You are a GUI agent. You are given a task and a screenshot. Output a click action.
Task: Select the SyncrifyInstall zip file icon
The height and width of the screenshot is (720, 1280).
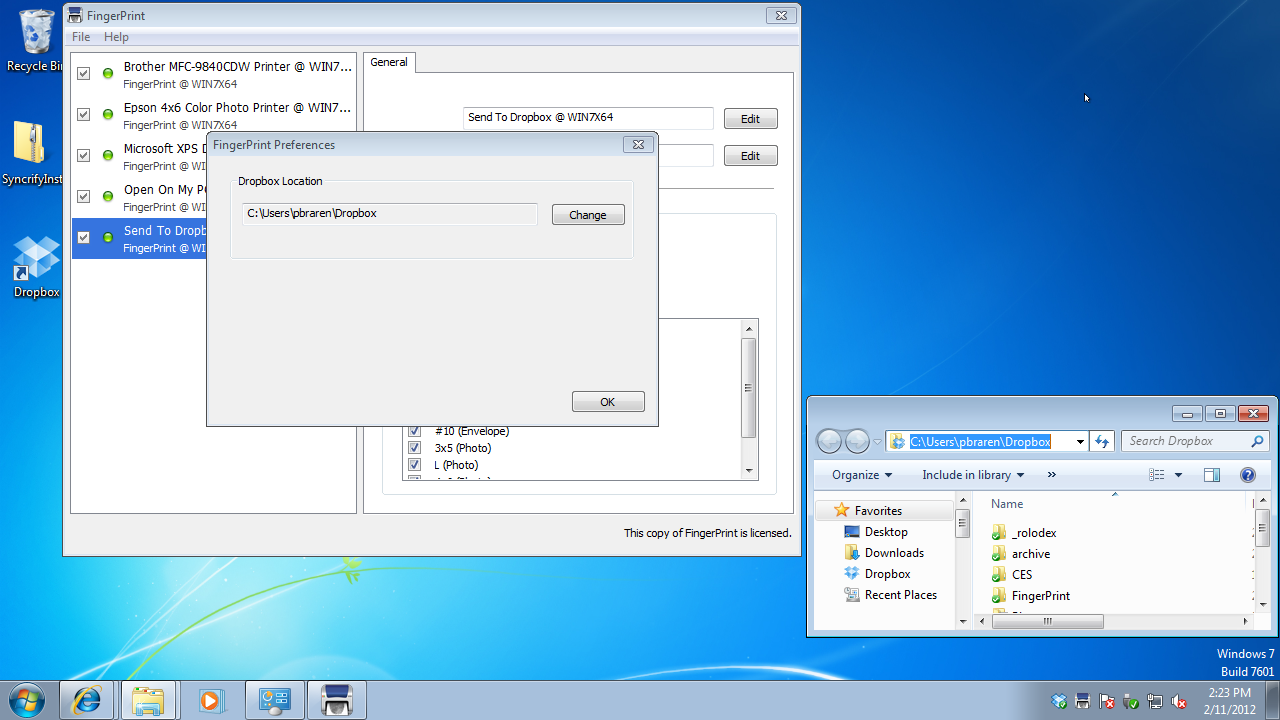point(31,153)
